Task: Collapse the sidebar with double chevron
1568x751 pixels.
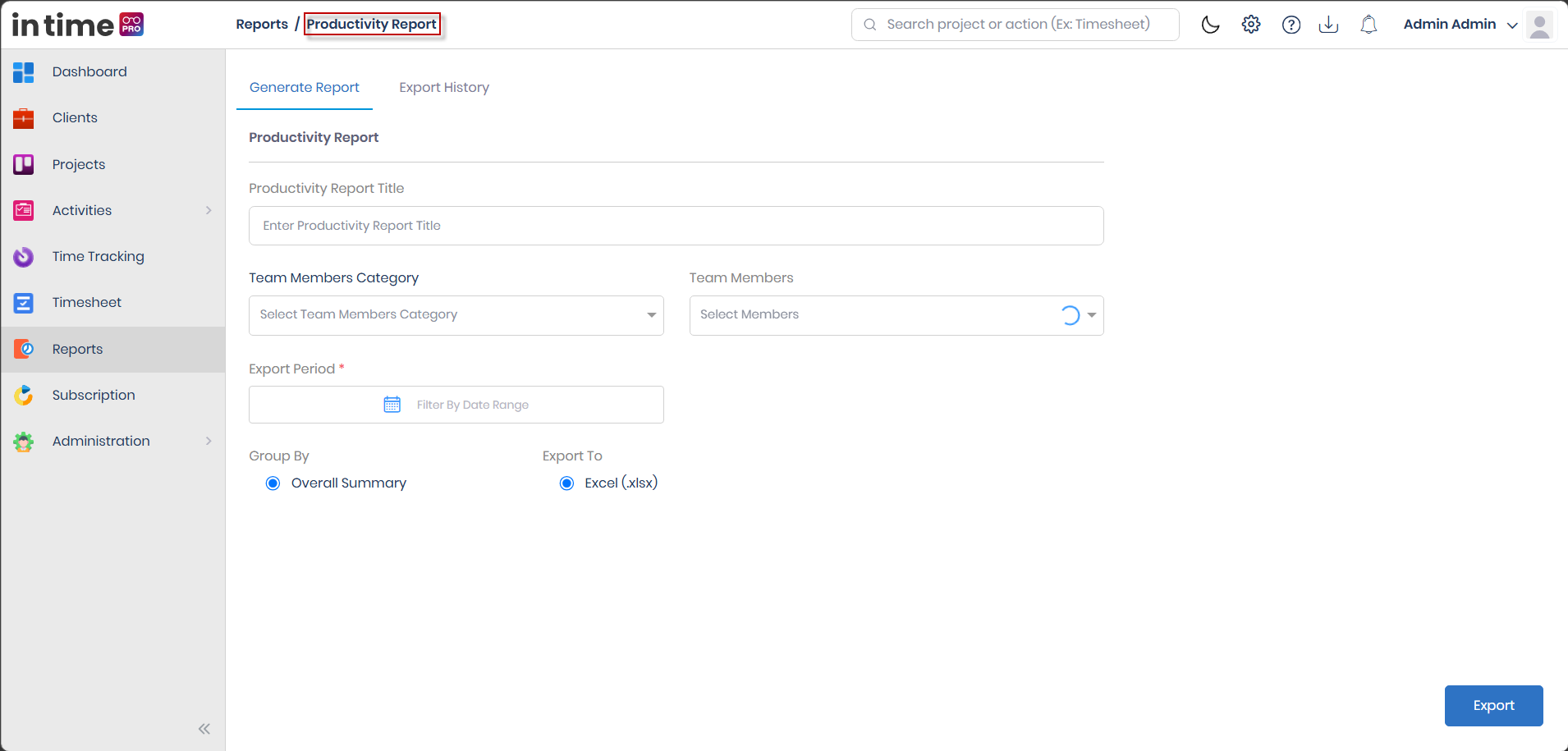Action: coord(204,729)
